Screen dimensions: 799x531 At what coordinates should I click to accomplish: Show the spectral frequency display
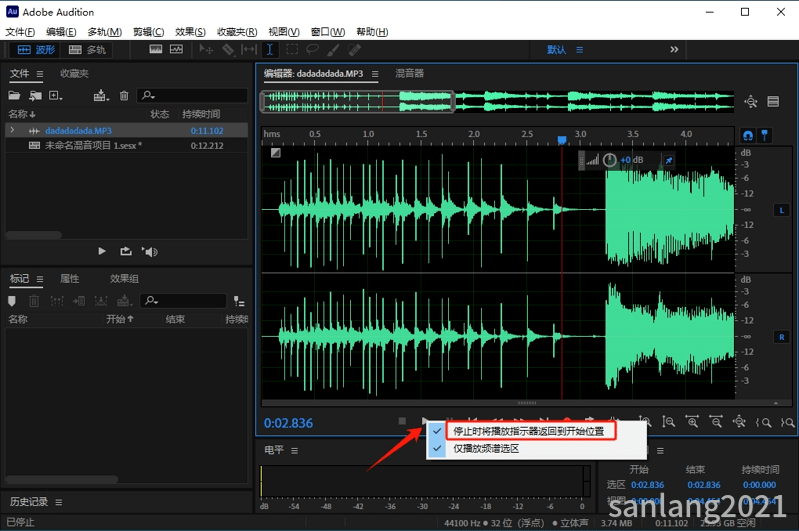(x=156, y=49)
